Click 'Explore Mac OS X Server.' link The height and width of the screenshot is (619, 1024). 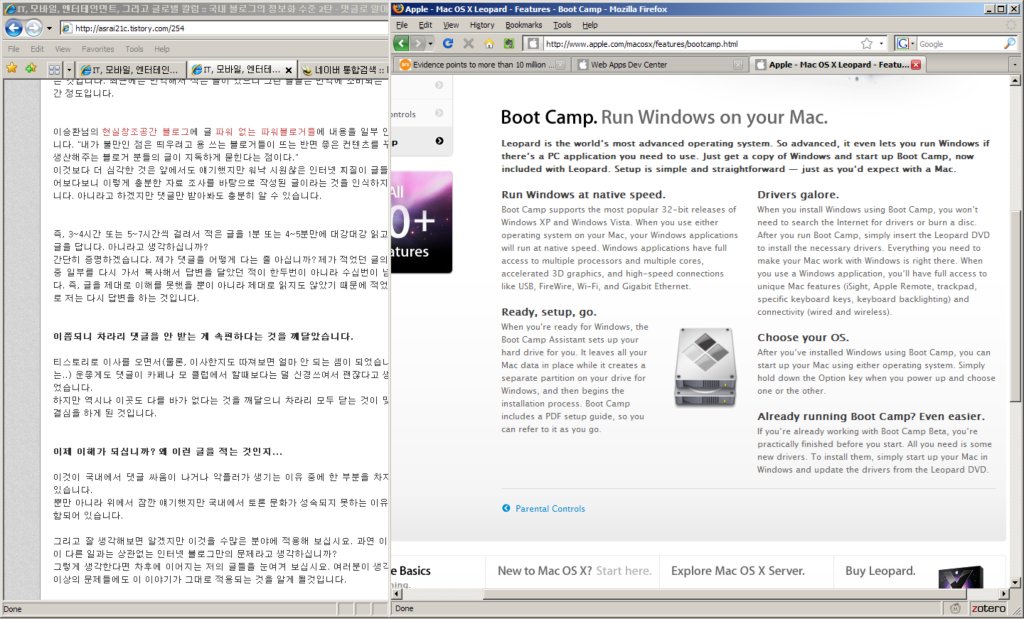[737, 571]
